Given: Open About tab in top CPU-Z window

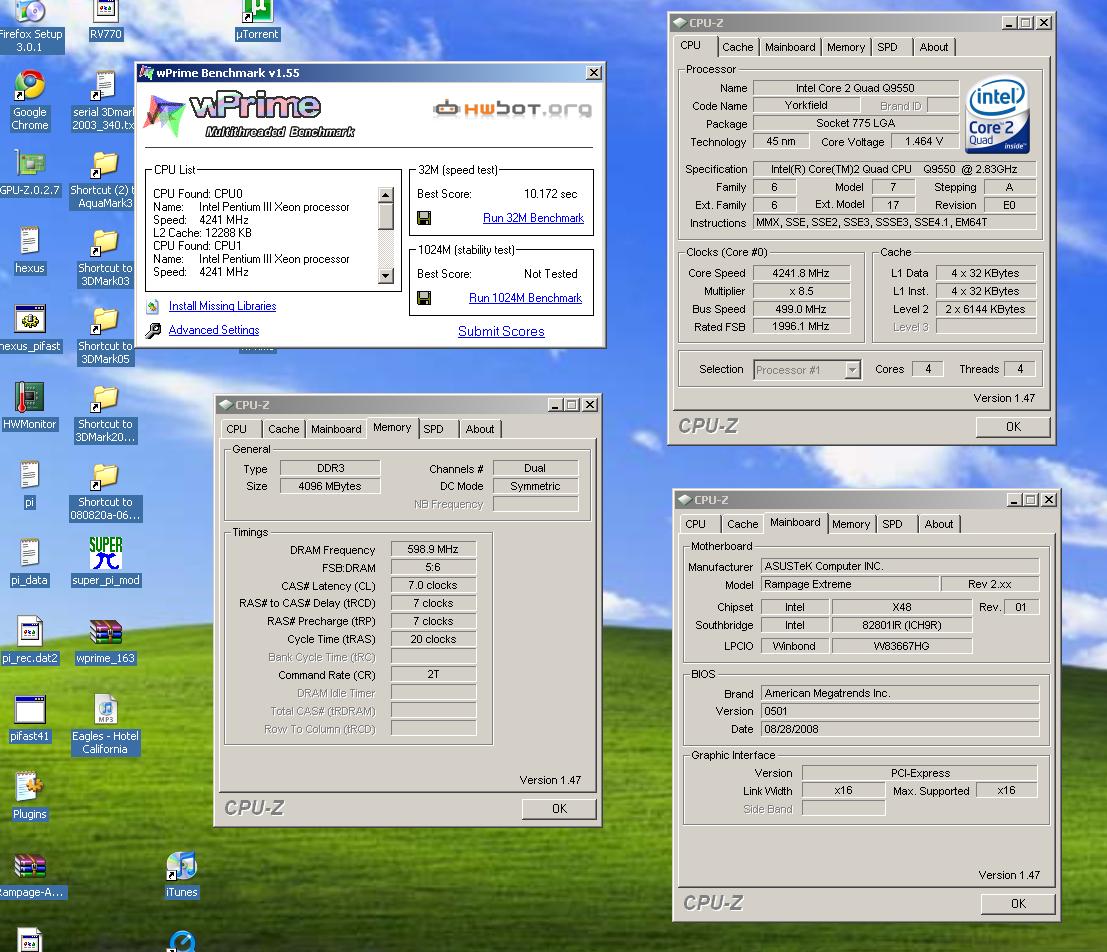Looking at the screenshot, I should (934, 47).
